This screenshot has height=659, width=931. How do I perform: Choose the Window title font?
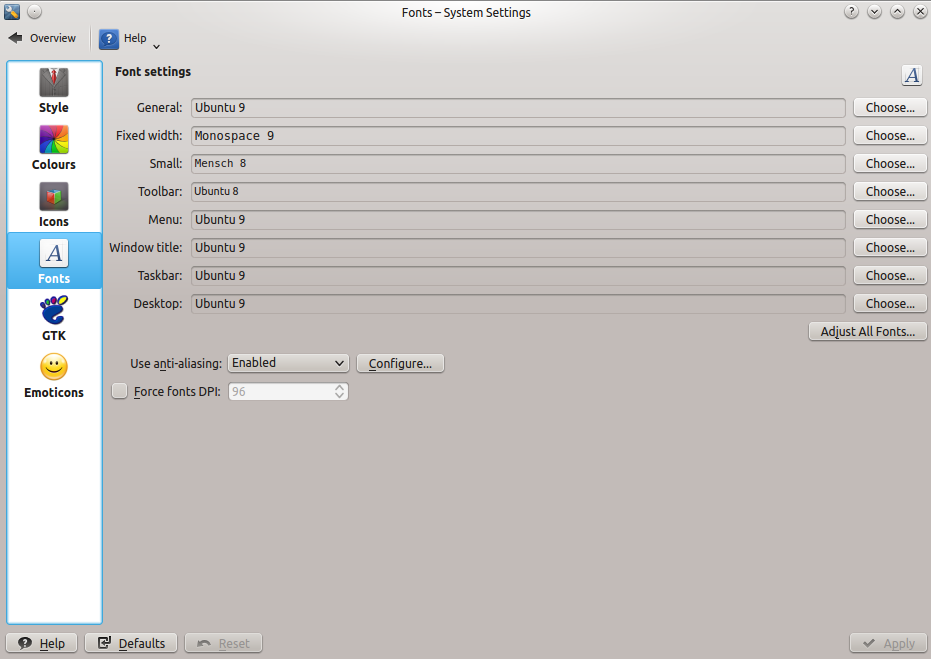(889, 247)
